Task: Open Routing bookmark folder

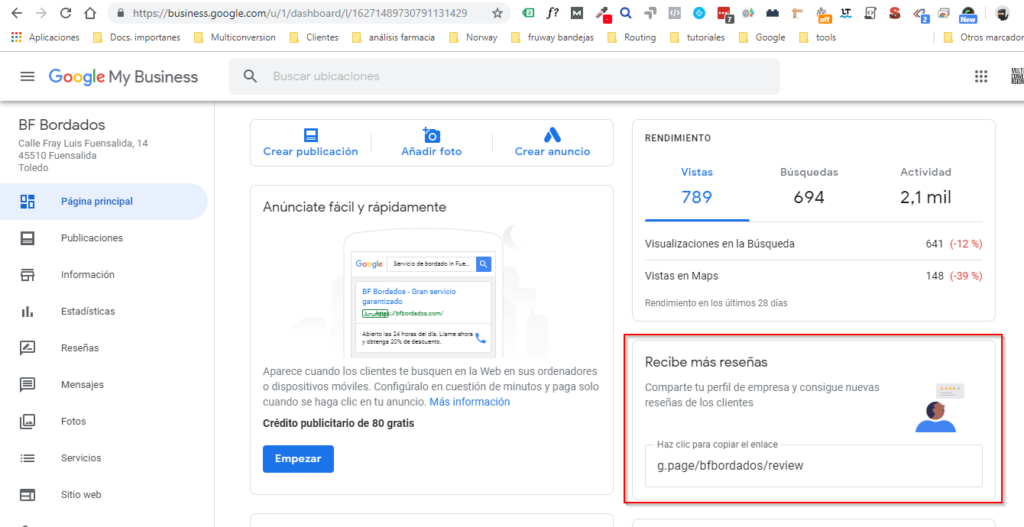Action: click(x=632, y=37)
